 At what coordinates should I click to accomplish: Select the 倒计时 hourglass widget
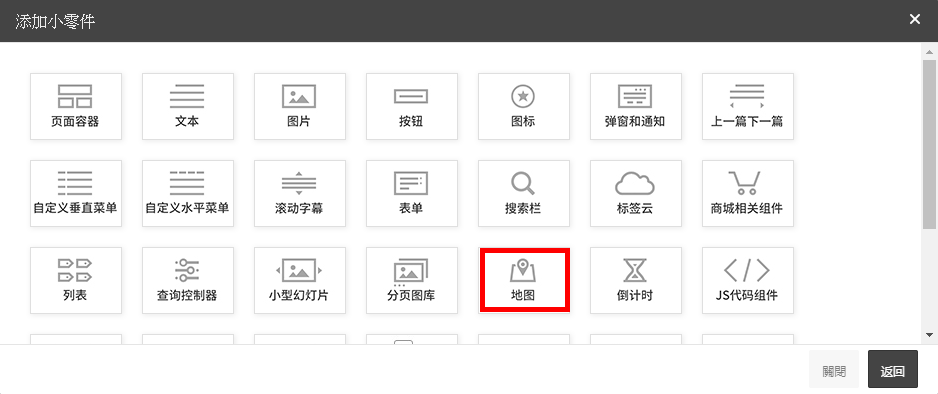click(636, 280)
